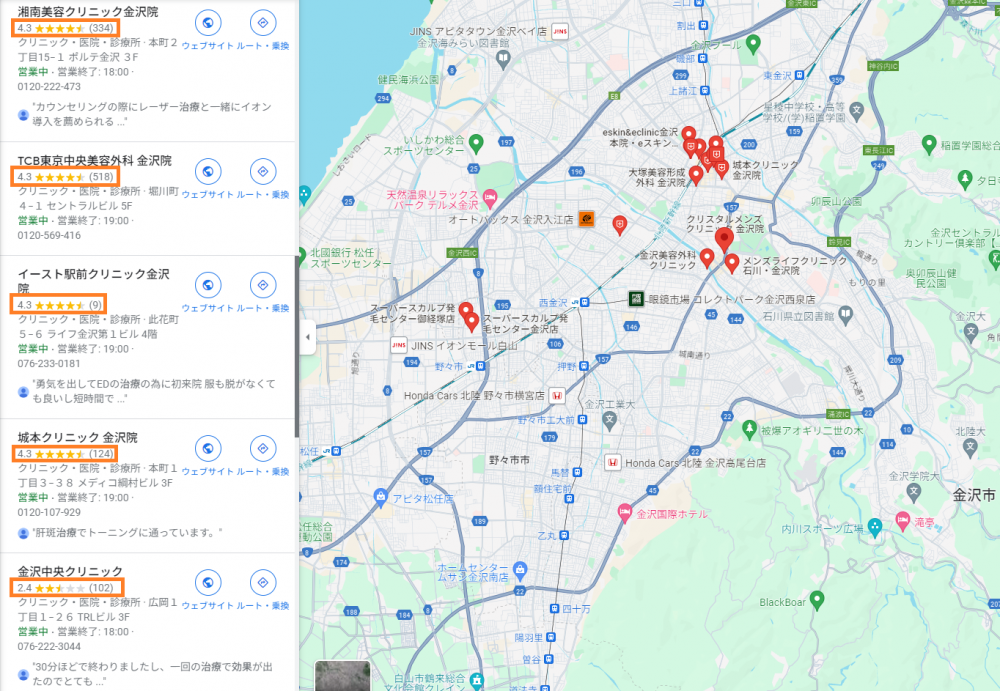Click 金沢プール green marker
The image size is (1000, 691).
click(753, 44)
